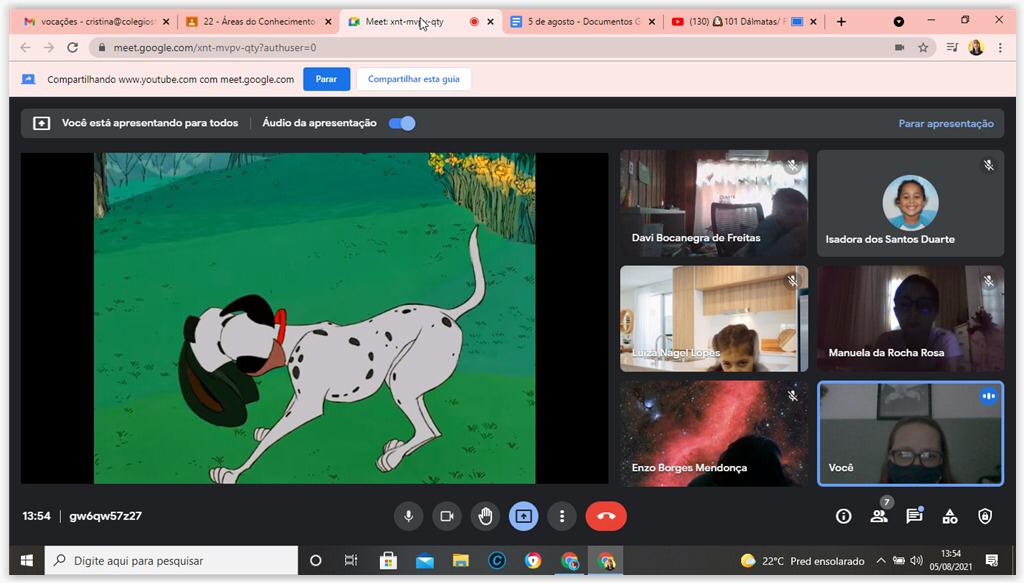Click the Parar apresentação link
This screenshot has height=583, width=1024.
[946, 124]
